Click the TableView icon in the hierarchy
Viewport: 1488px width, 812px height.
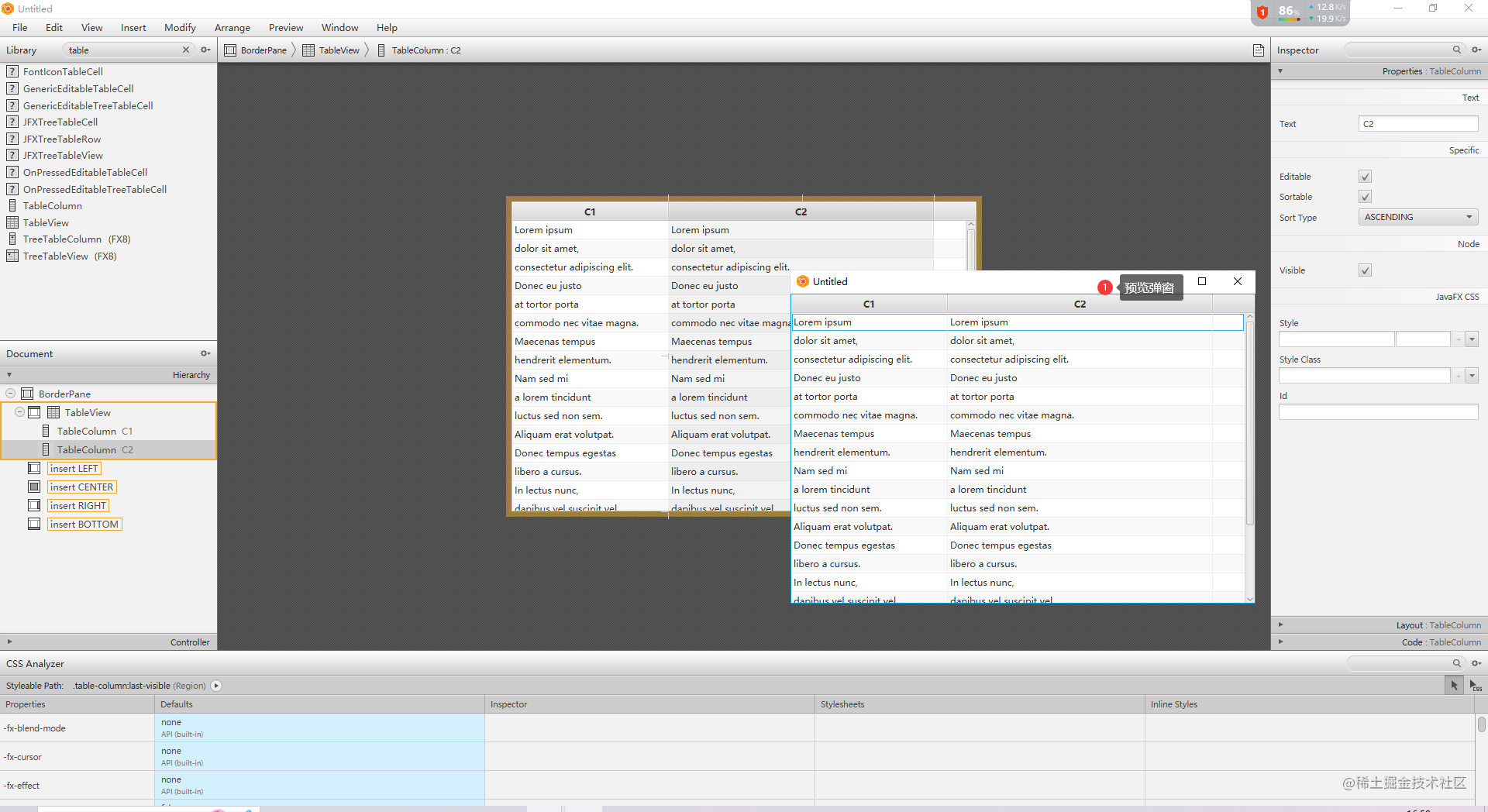(53, 412)
